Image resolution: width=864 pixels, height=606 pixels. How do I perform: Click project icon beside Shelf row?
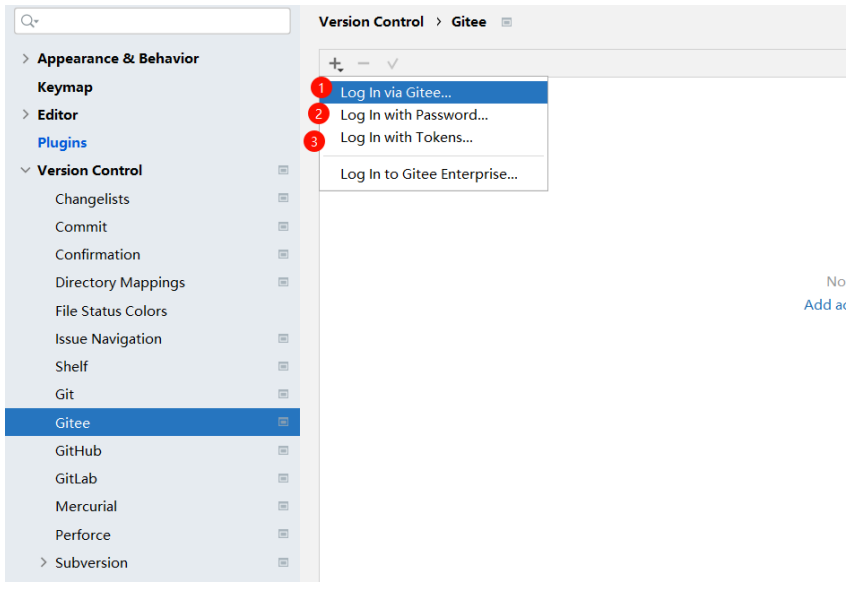point(283,366)
